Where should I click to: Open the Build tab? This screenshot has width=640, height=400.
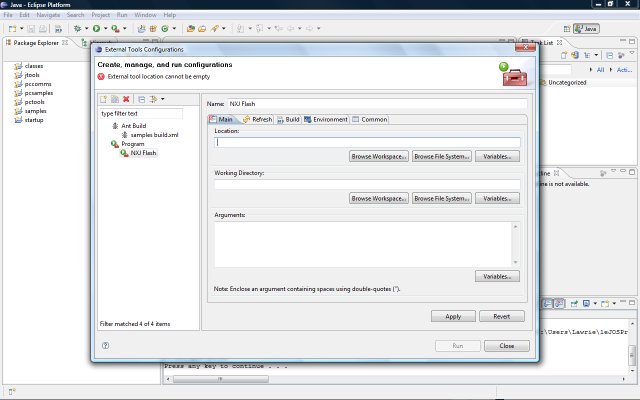(x=288, y=119)
